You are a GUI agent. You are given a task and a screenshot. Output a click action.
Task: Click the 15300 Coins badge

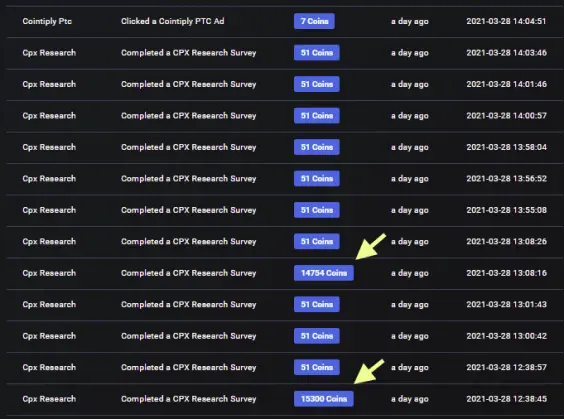click(324, 399)
